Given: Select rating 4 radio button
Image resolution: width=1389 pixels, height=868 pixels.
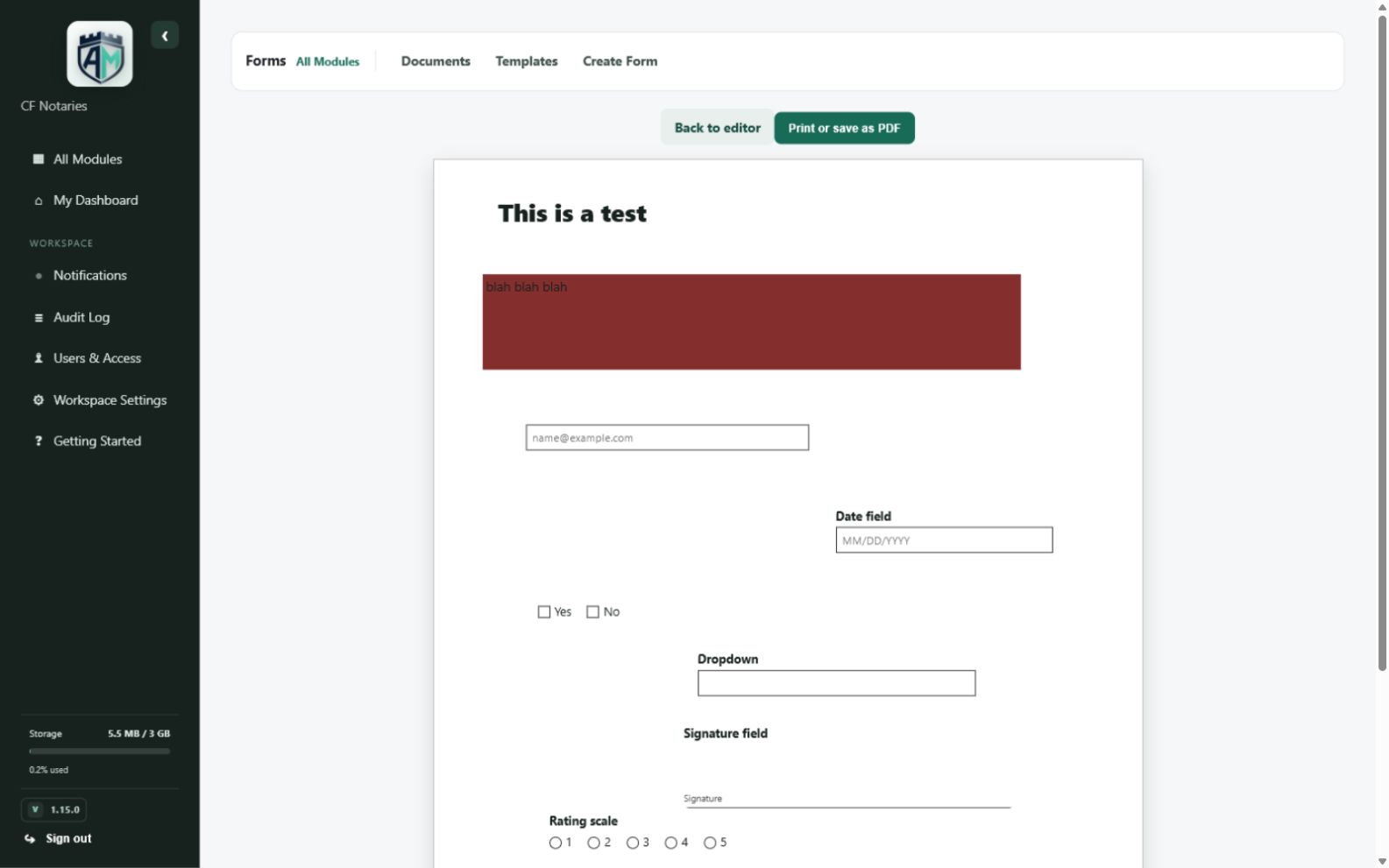Looking at the screenshot, I should coord(671,843).
